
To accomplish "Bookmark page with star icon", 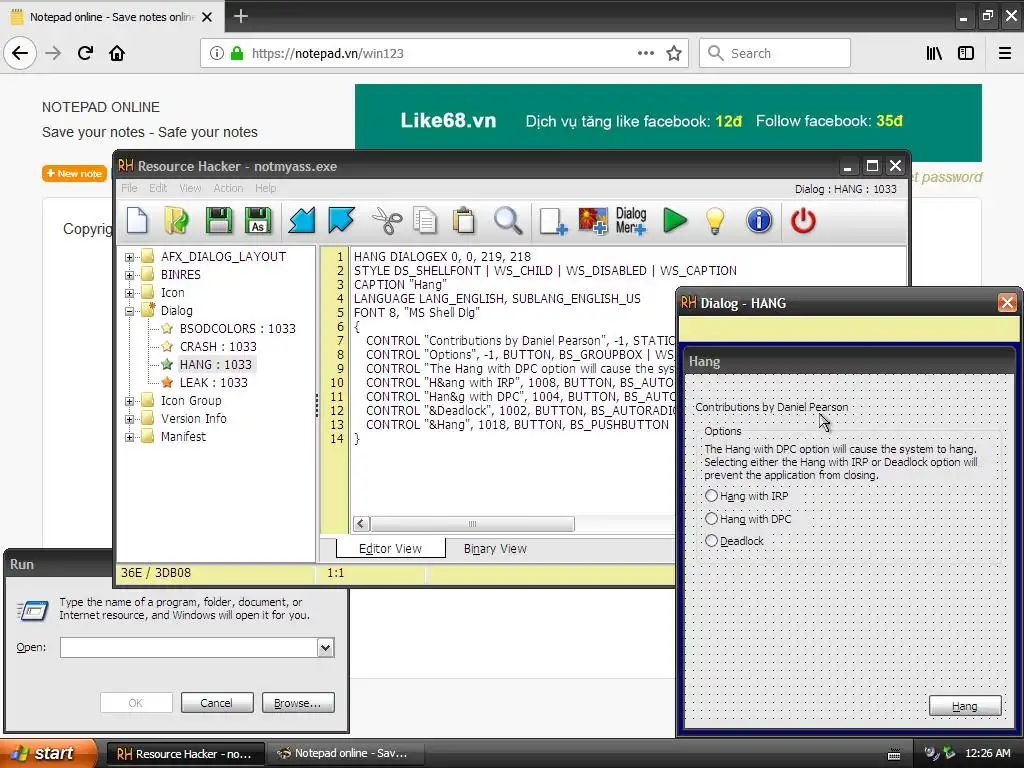I will tap(674, 53).
